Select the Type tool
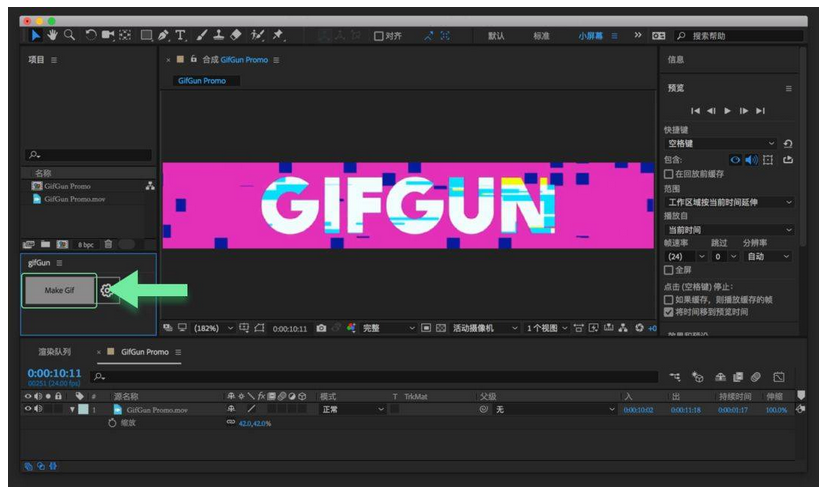The width and height of the screenshot is (827, 493). 180,35
